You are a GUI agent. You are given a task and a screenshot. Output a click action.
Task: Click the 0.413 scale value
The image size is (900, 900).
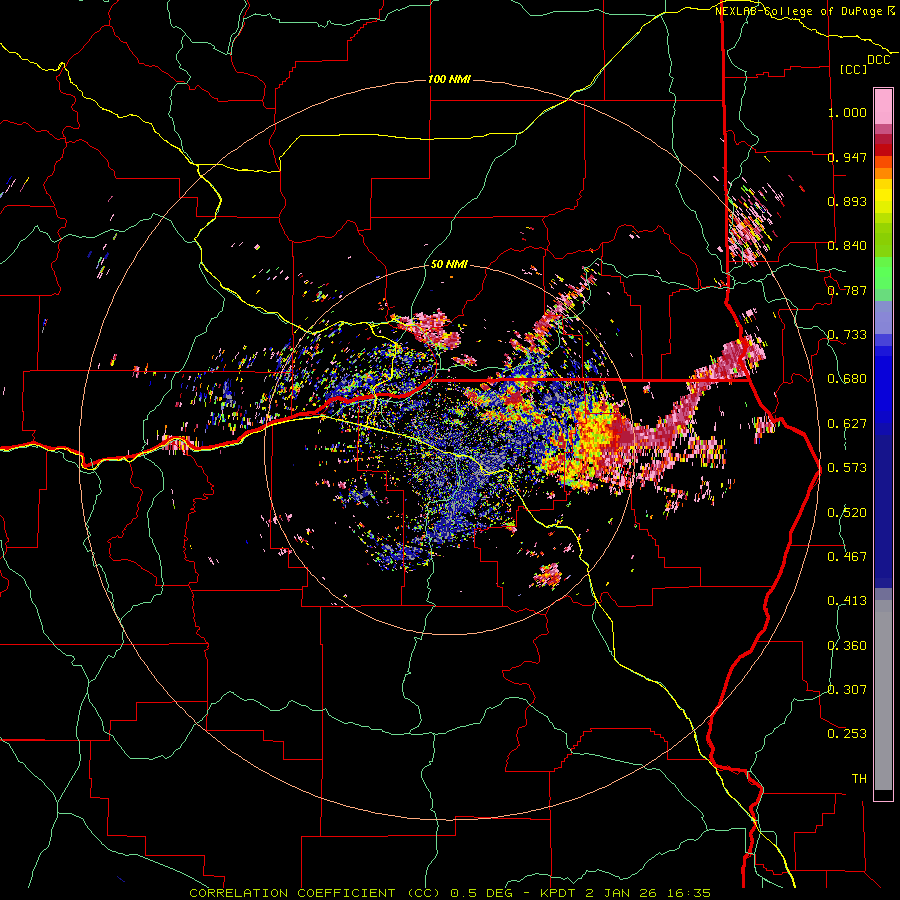[847, 601]
